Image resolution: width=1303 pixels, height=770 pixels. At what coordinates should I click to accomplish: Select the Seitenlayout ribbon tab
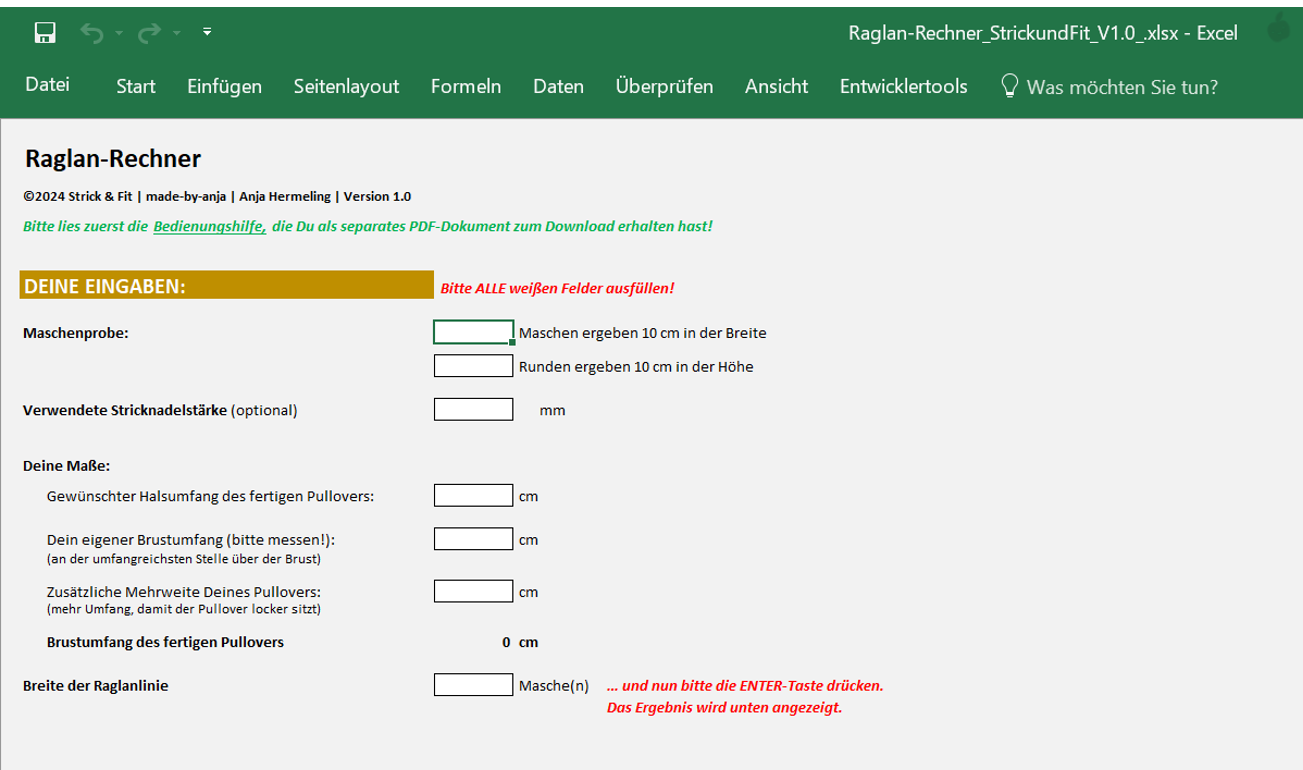pyautogui.click(x=346, y=87)
